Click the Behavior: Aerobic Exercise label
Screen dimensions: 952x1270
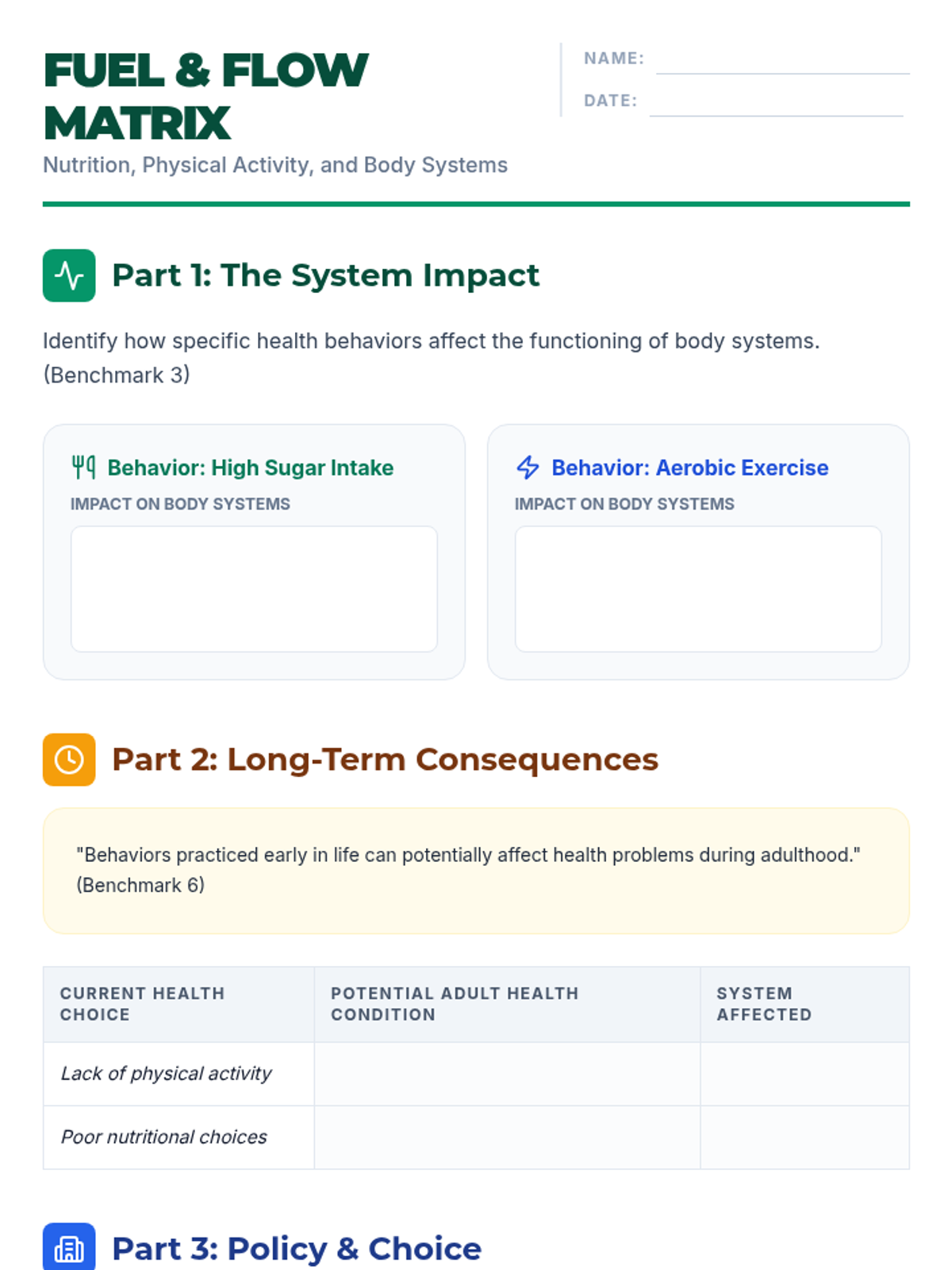[689, 468]
